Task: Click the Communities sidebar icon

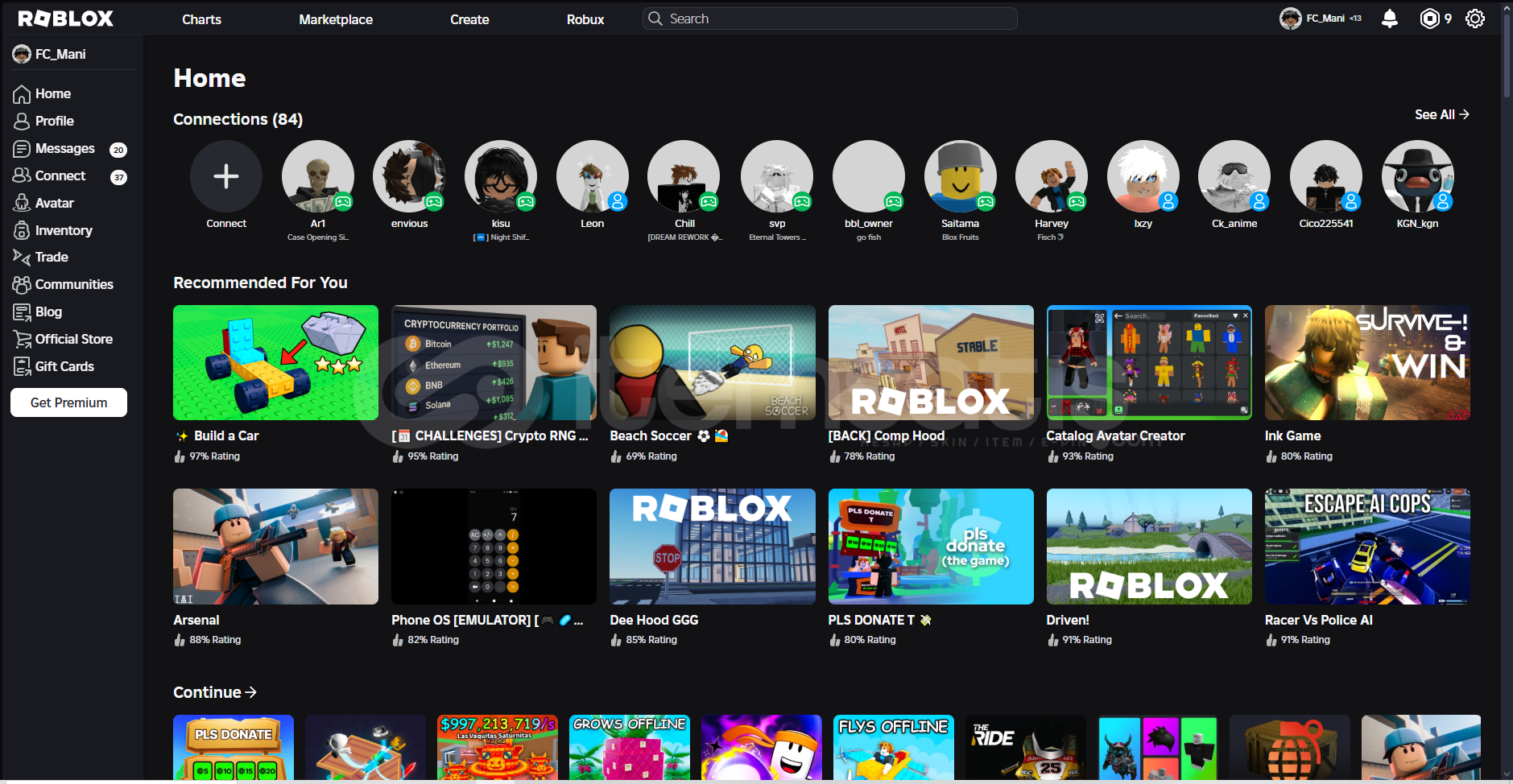Action: click(22, 284)
